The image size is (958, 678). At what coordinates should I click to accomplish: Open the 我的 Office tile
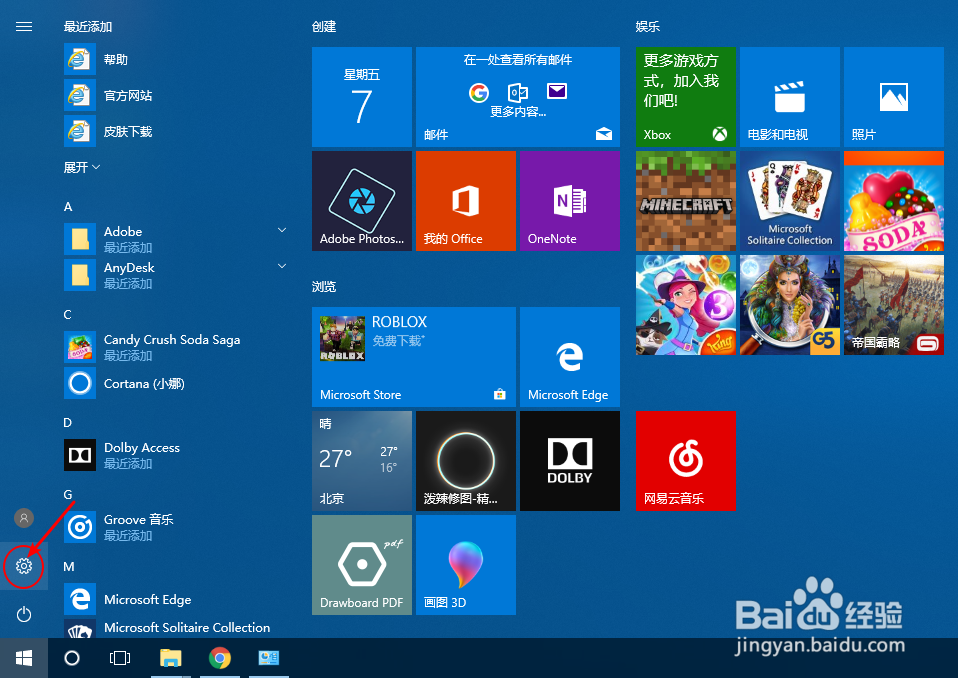tap(466, 201)
